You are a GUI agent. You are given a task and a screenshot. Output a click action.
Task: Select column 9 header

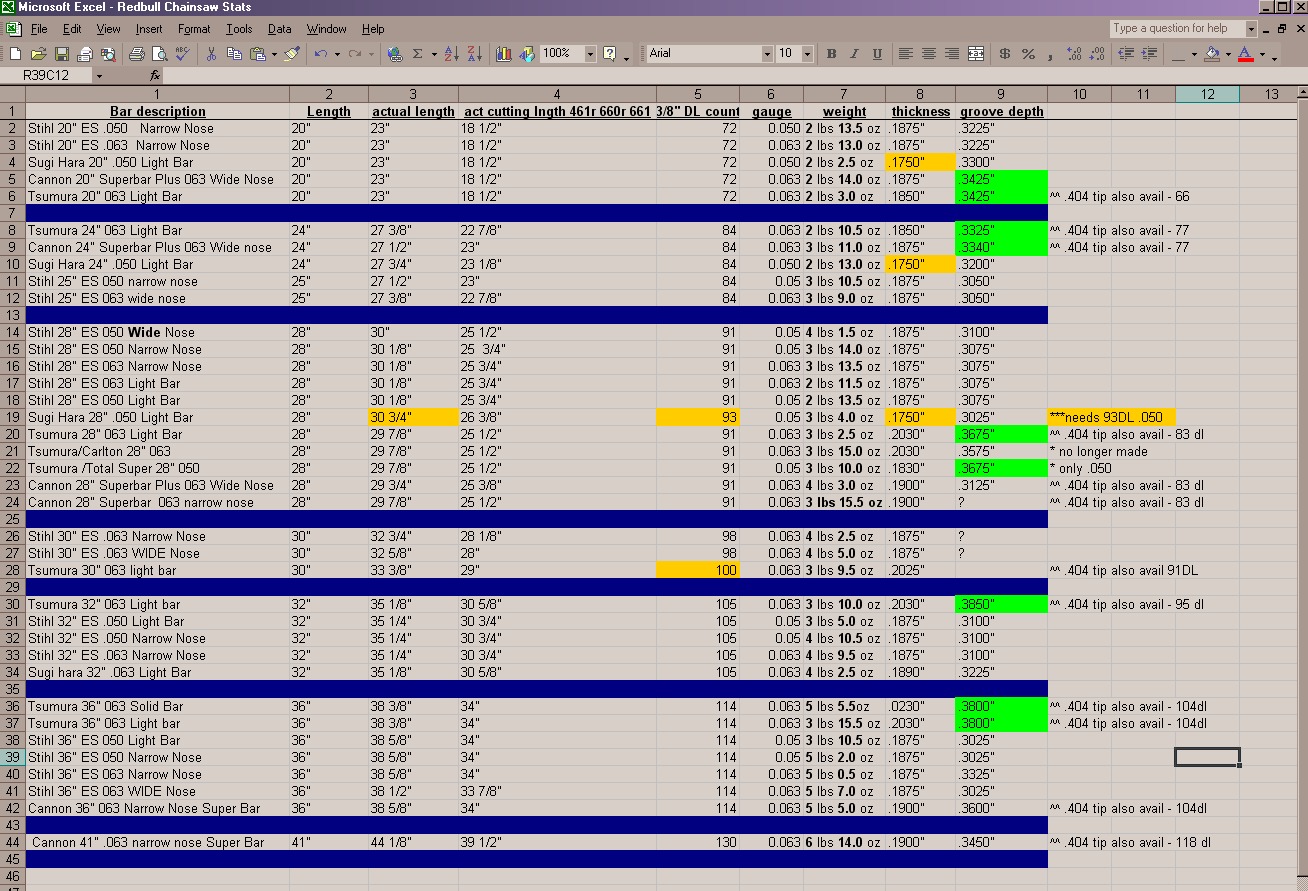coord(1001,94)
